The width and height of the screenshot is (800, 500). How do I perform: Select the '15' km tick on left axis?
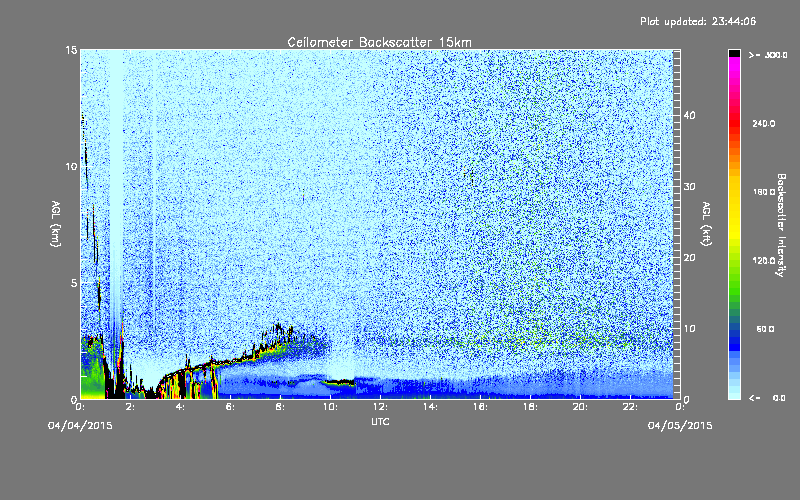point(71,50)
